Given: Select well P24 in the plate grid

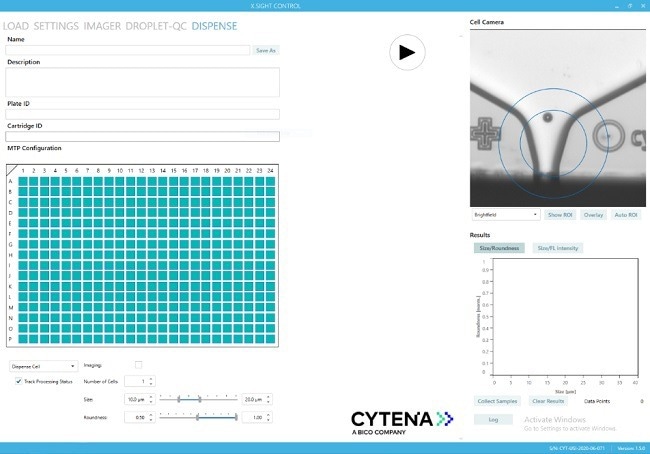Looking at the screenshot, I should pyautogui.click(x=270, y=339).
